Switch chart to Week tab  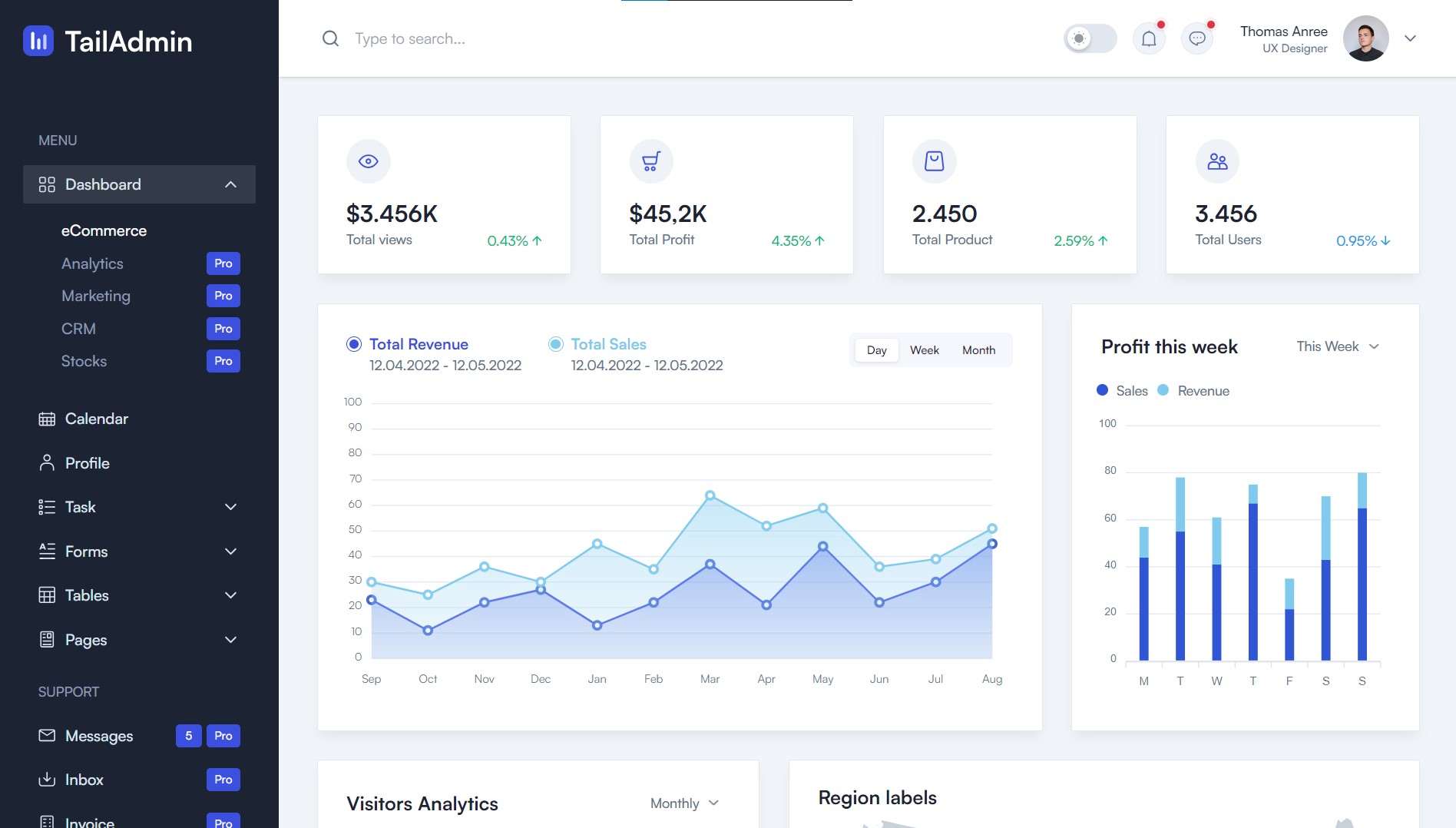coord(924,350)
